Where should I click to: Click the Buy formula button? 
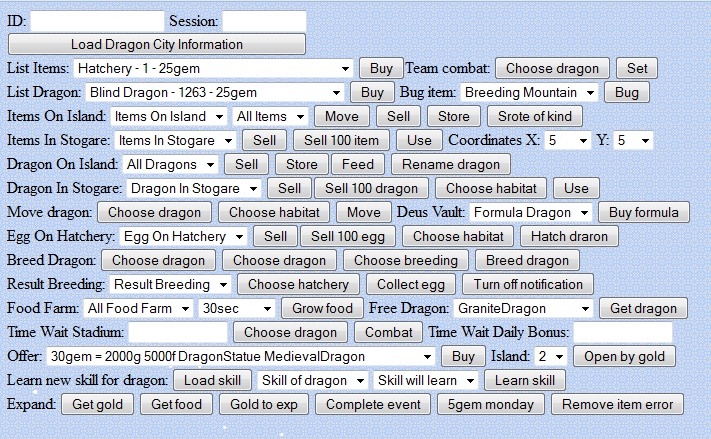pyautogui.click(x=644, y=213)
